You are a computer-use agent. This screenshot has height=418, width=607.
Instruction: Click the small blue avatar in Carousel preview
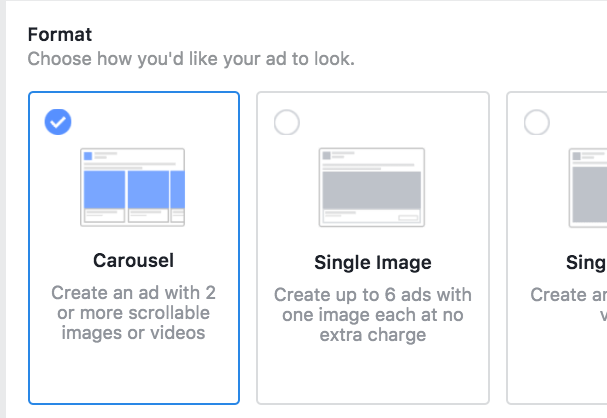(x=88, y=155)
